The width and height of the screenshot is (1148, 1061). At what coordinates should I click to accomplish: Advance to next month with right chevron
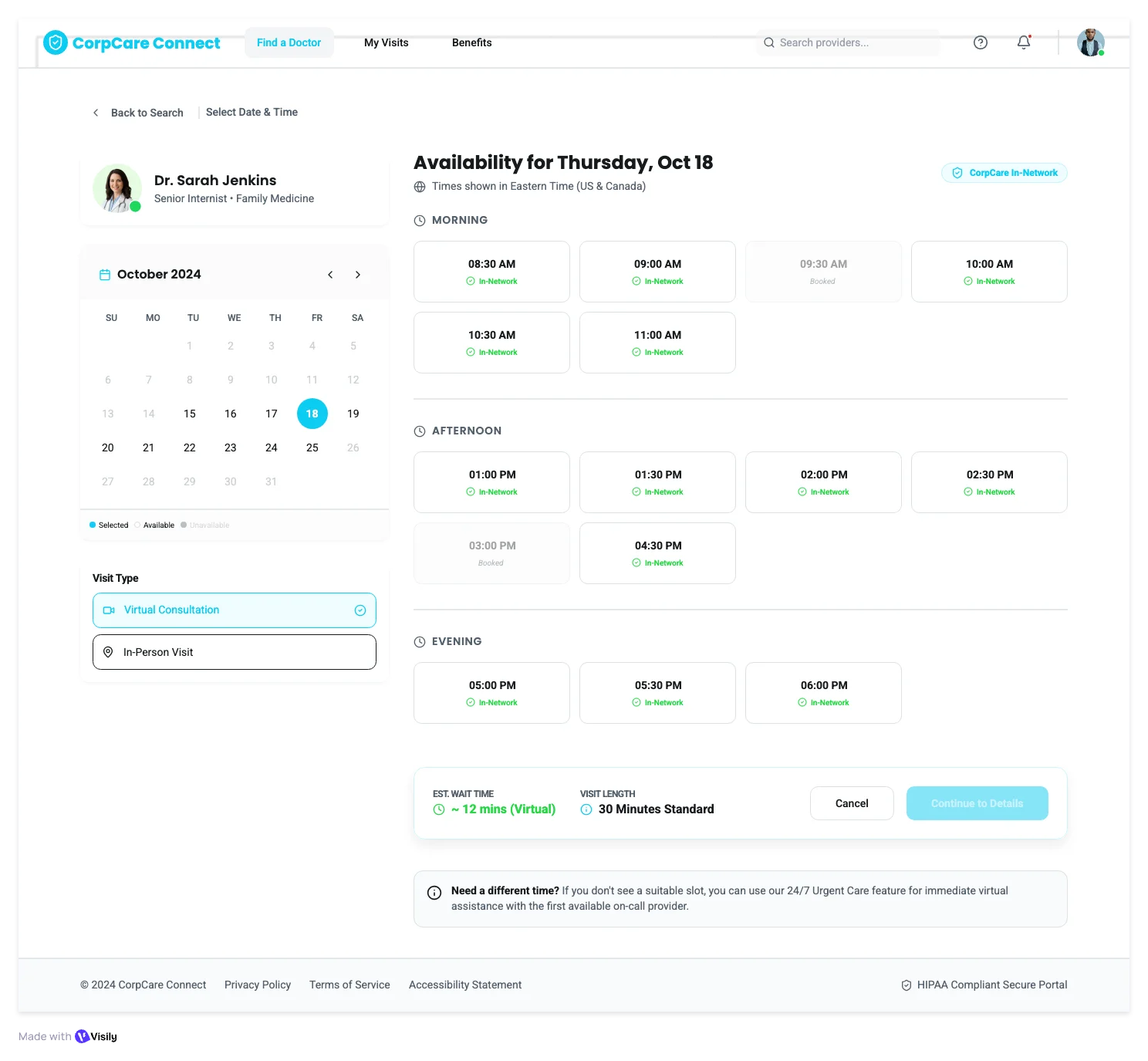[x=358, y=274]
